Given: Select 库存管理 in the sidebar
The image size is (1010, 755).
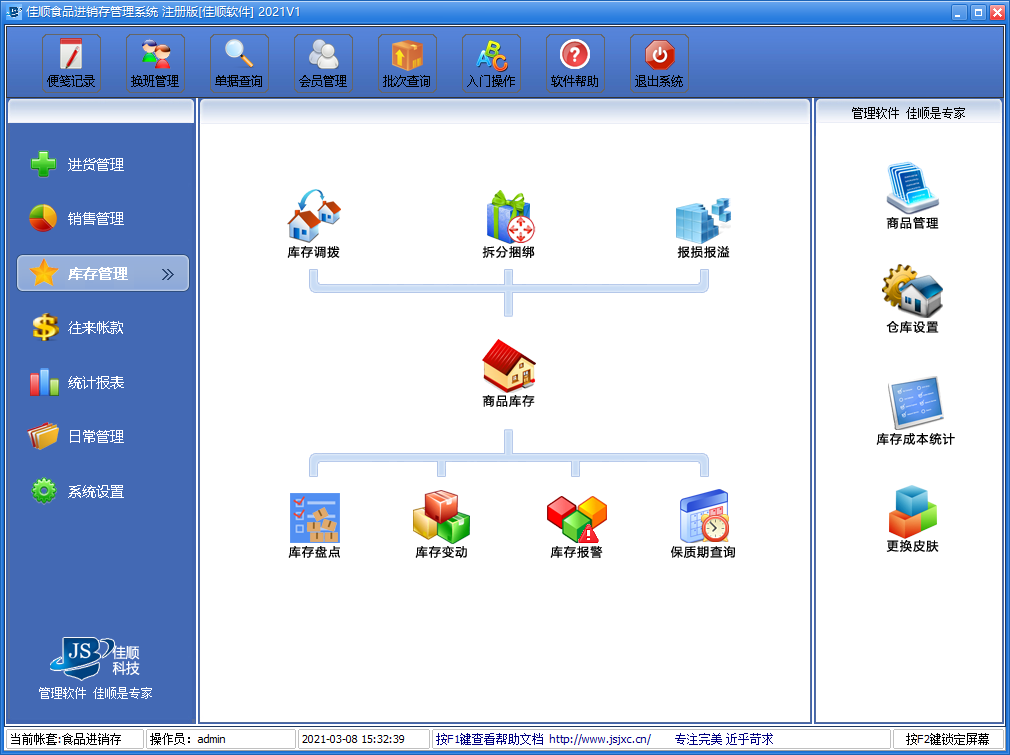Looking at the screenshot, I should point(102,273).
